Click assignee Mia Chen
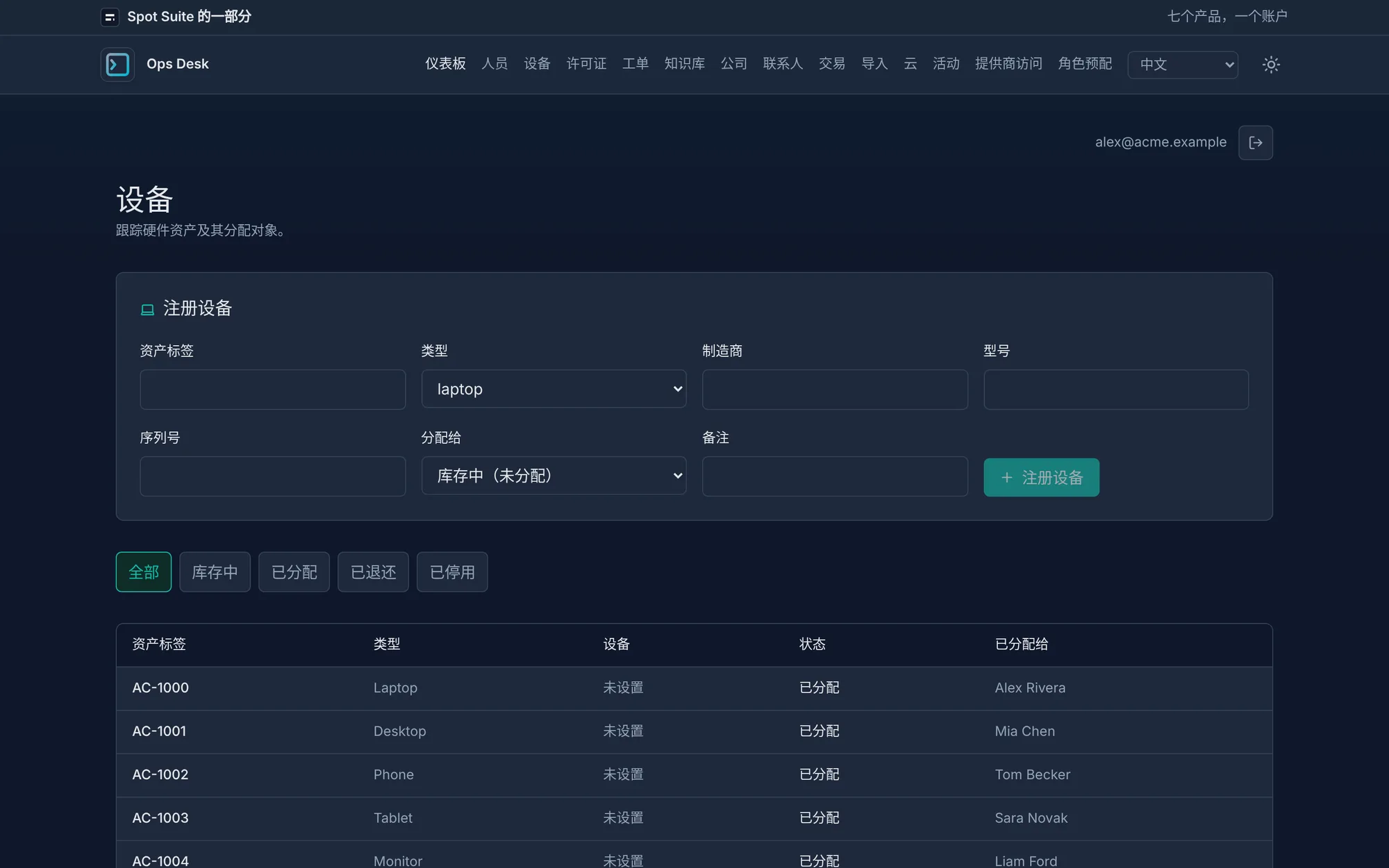1389x868 pixels. pyautogui.click(x=1024, y=731)
